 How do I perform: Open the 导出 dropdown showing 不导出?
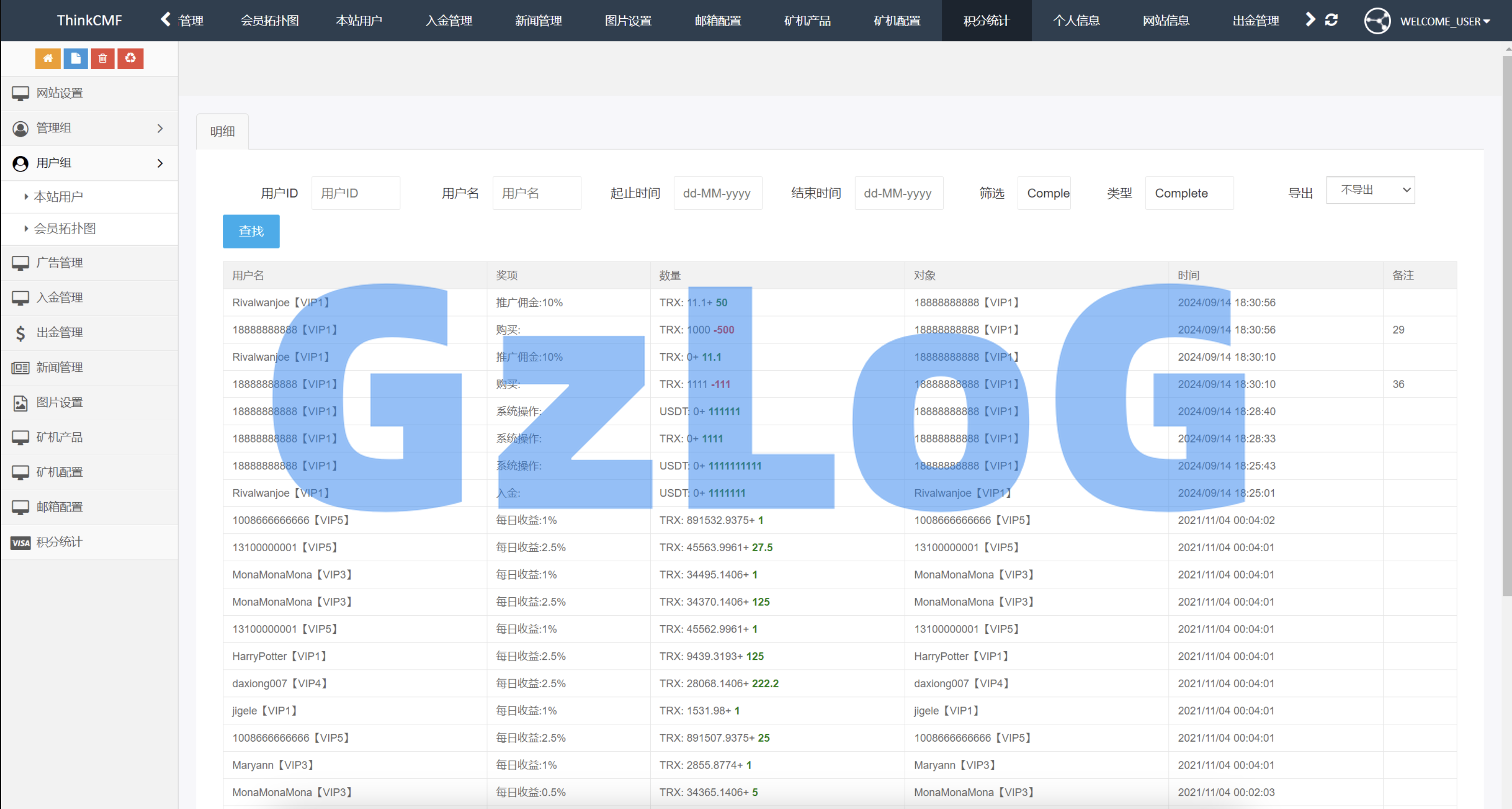point(1370,190)
